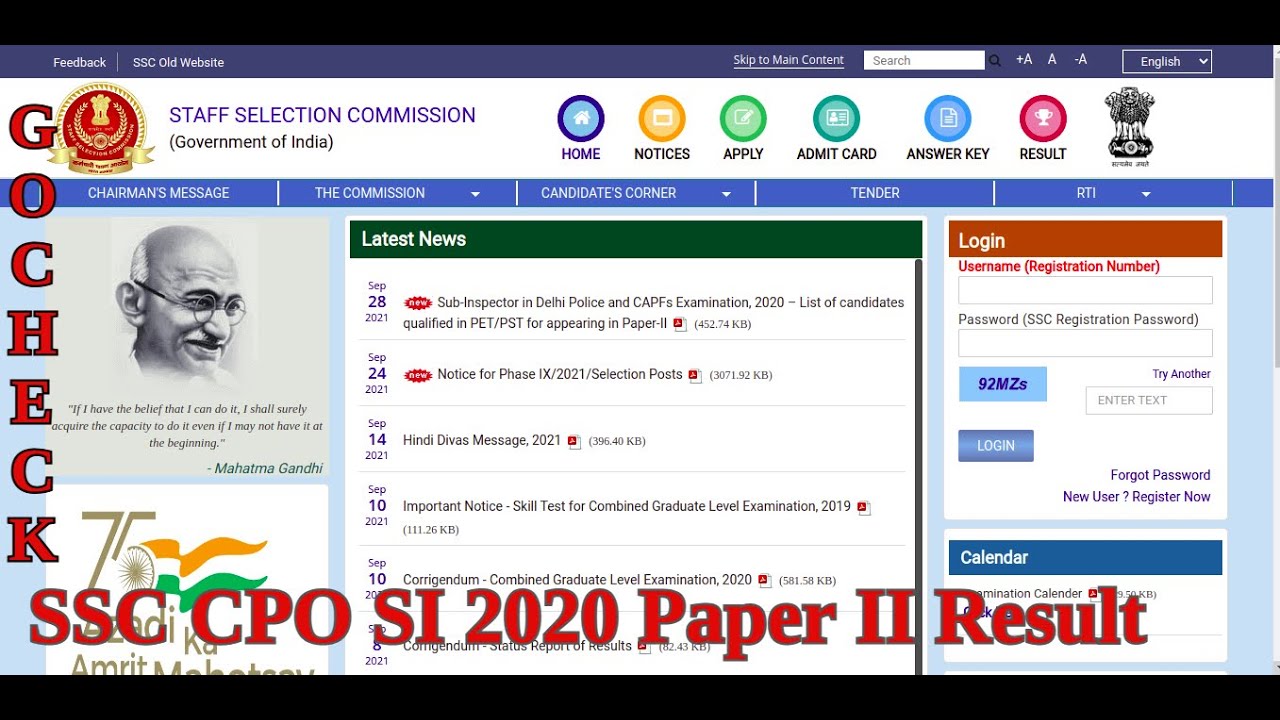Click the Latest News scrollbar
The height and width of the screenshot is (720, 1280).
pyautogui.click(x=919, y=467)
